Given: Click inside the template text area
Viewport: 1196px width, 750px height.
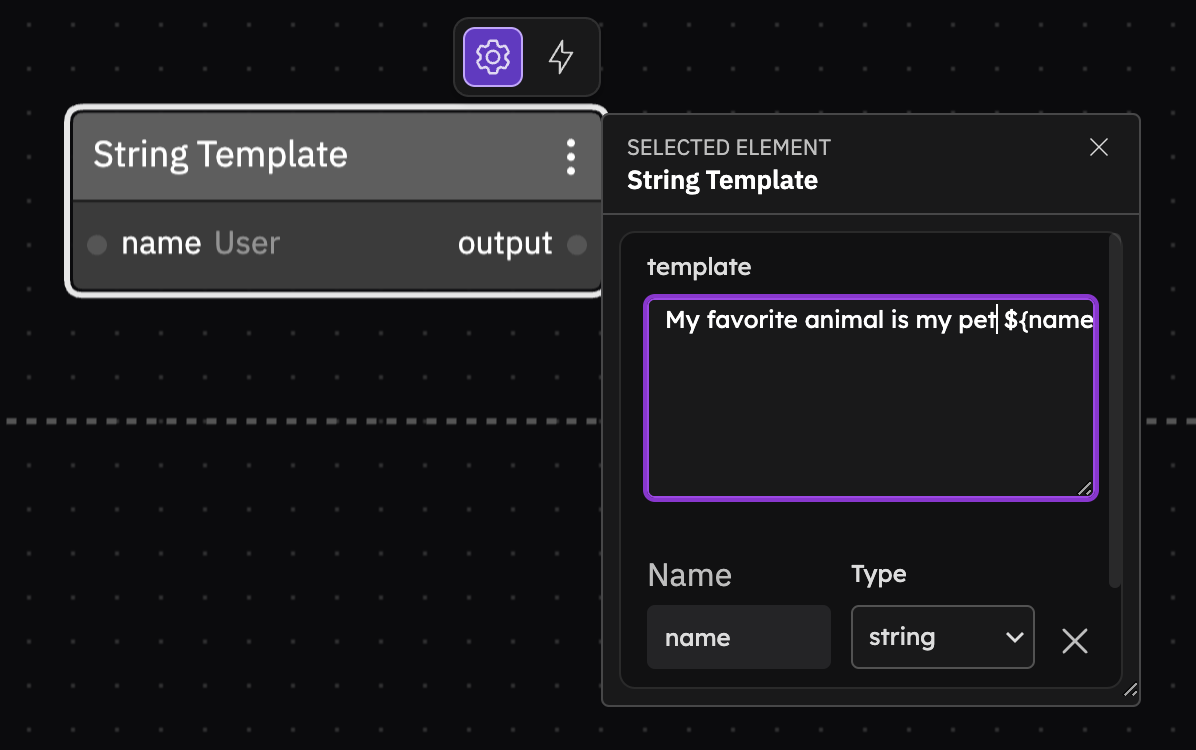Looking at the screenshot, I should [x=870, y=410].
